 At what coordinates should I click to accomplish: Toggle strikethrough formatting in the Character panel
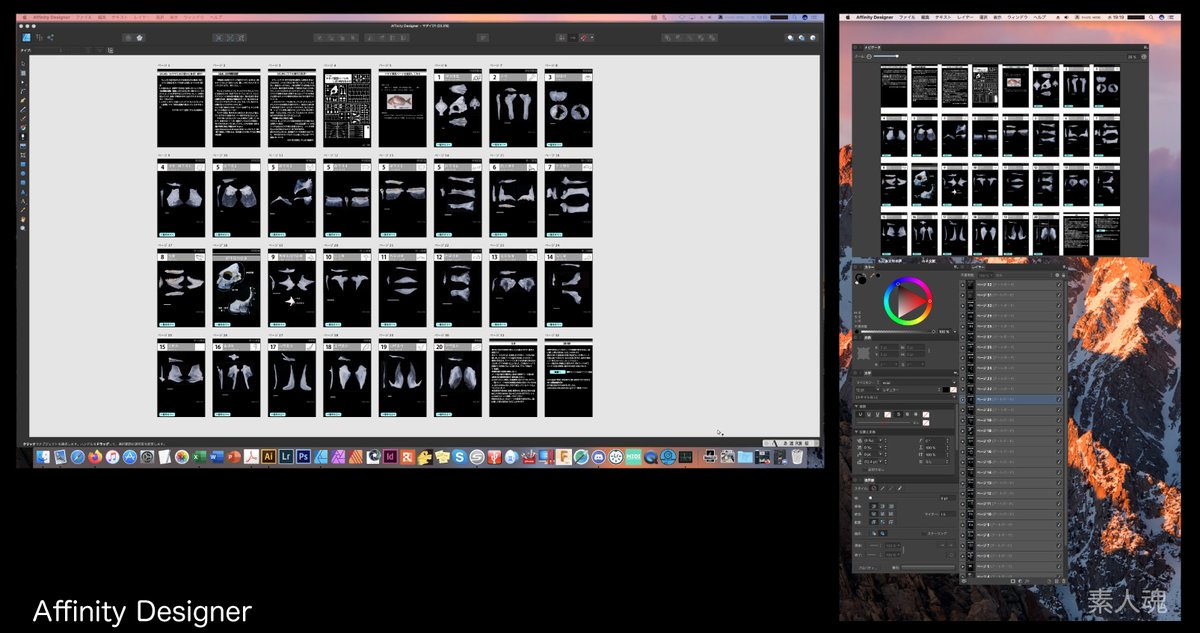click(899, 414)
